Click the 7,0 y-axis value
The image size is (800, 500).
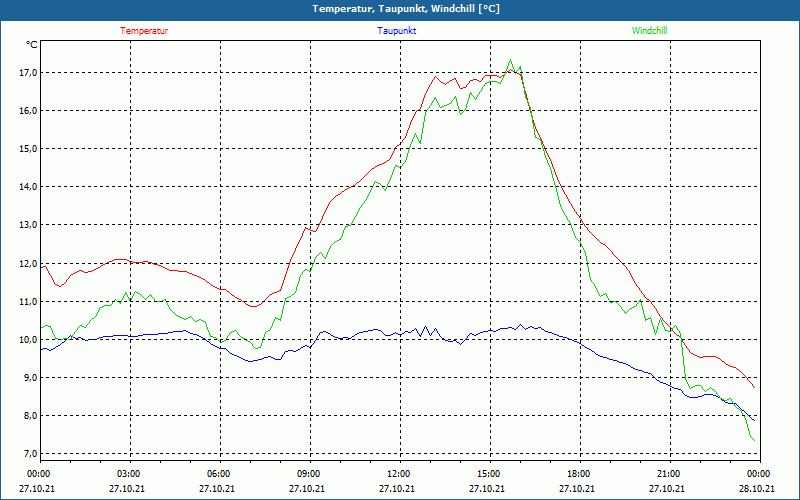click(x=32, y=454)
